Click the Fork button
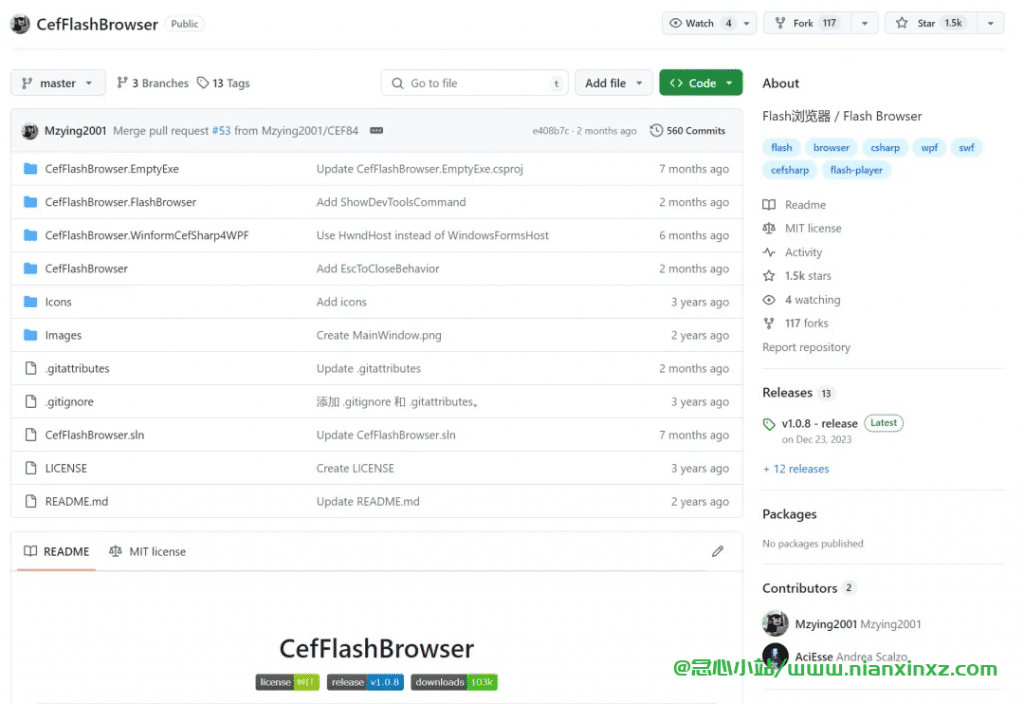The height and width of the screenshot is (704, 1024). (808, 24)
